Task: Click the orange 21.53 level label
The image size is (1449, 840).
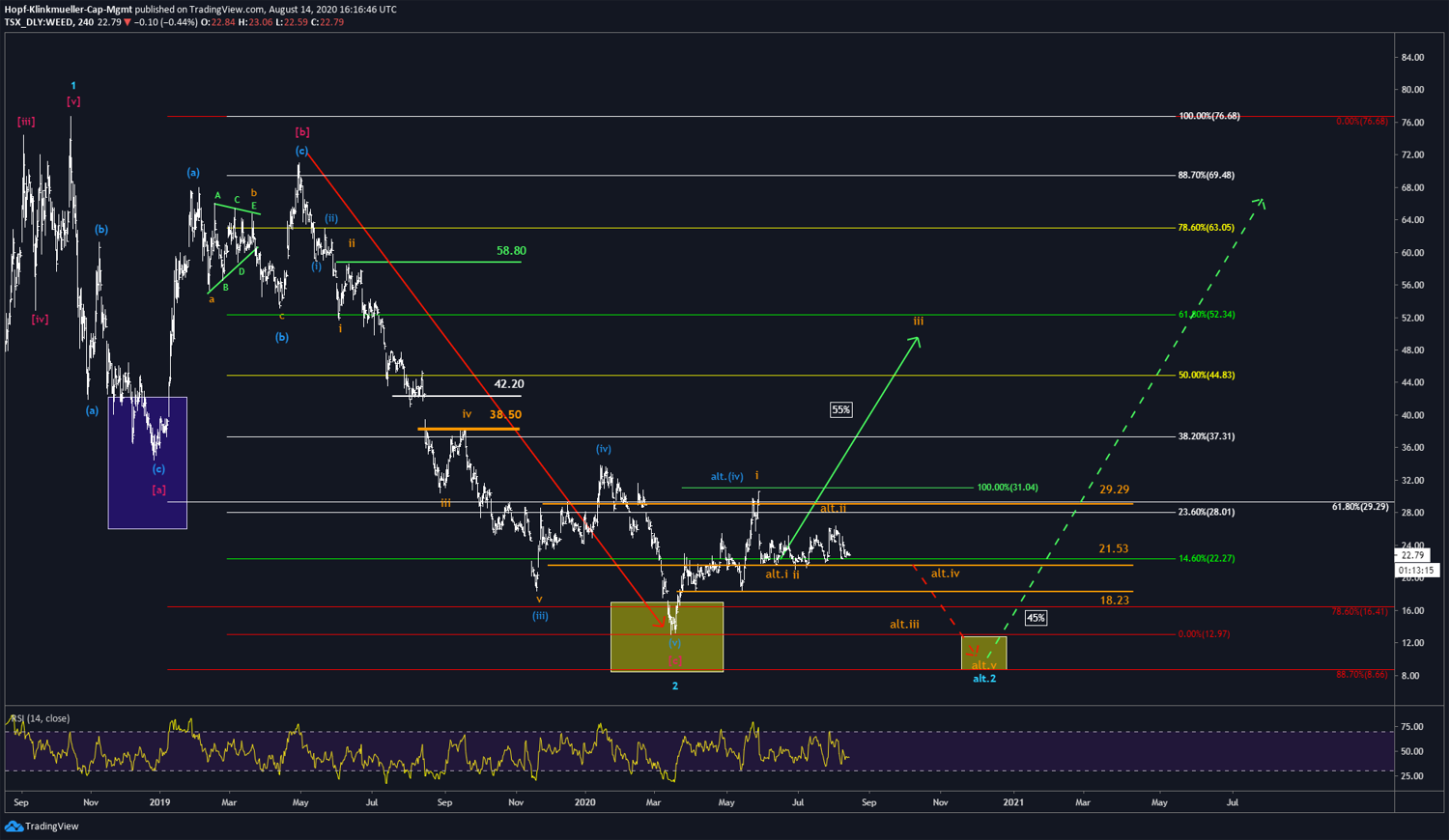Action: 1114,548
